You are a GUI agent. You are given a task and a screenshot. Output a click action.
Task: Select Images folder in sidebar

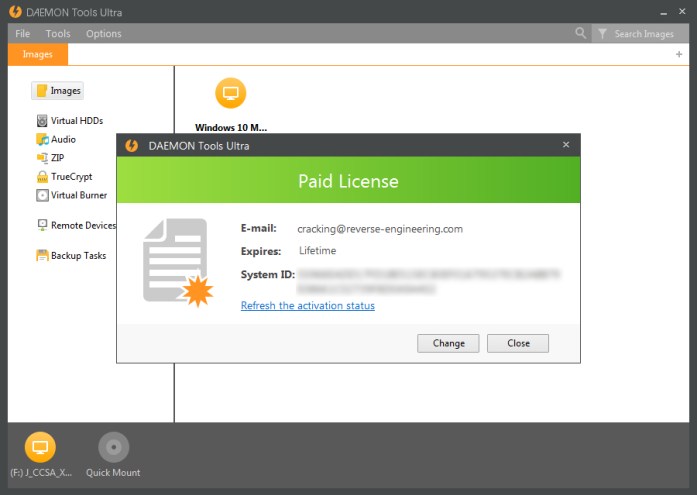click(x=57, y=91)
